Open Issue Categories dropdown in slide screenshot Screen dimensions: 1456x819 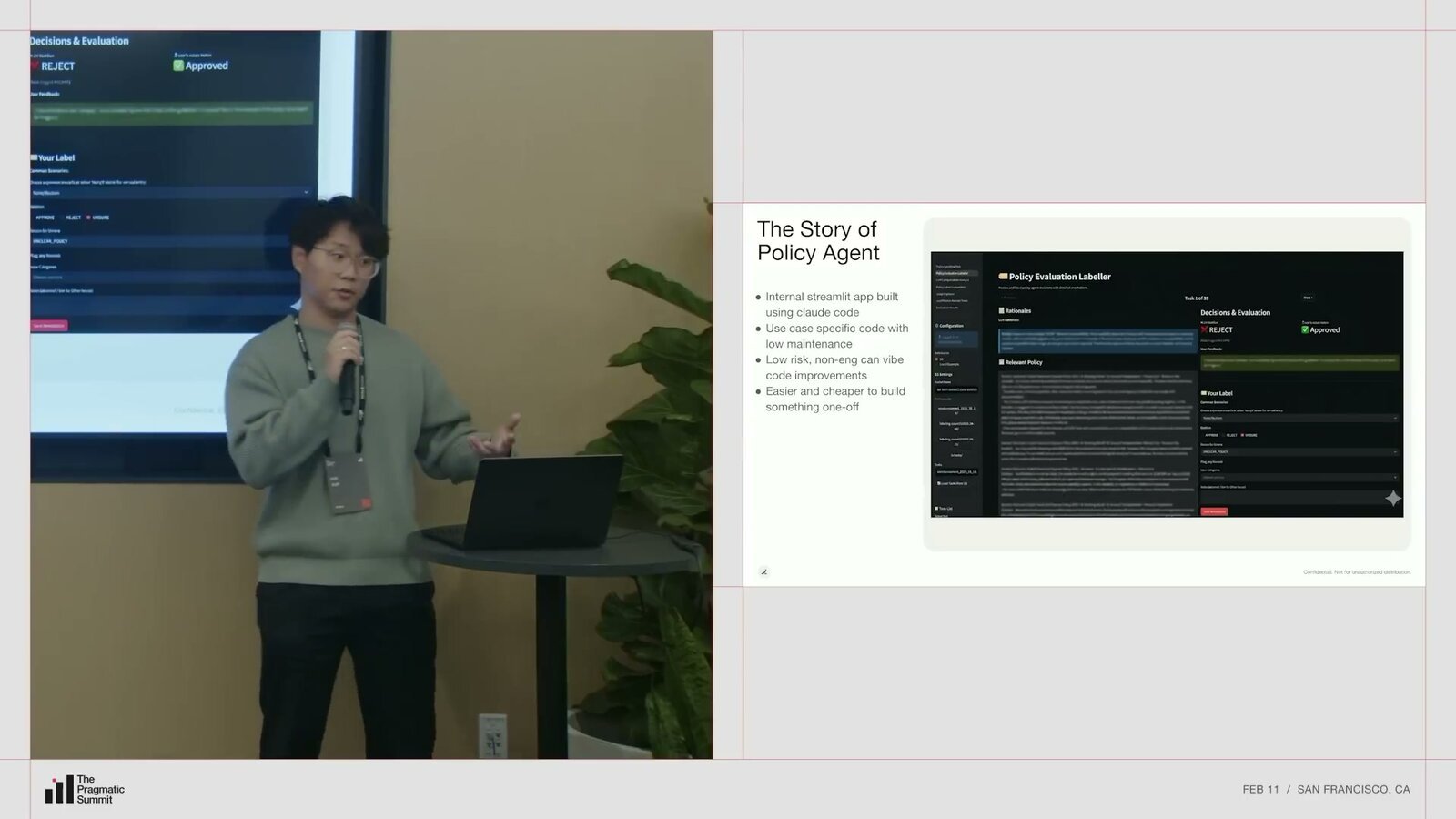pyautogui.click(x=1300, y=478)
